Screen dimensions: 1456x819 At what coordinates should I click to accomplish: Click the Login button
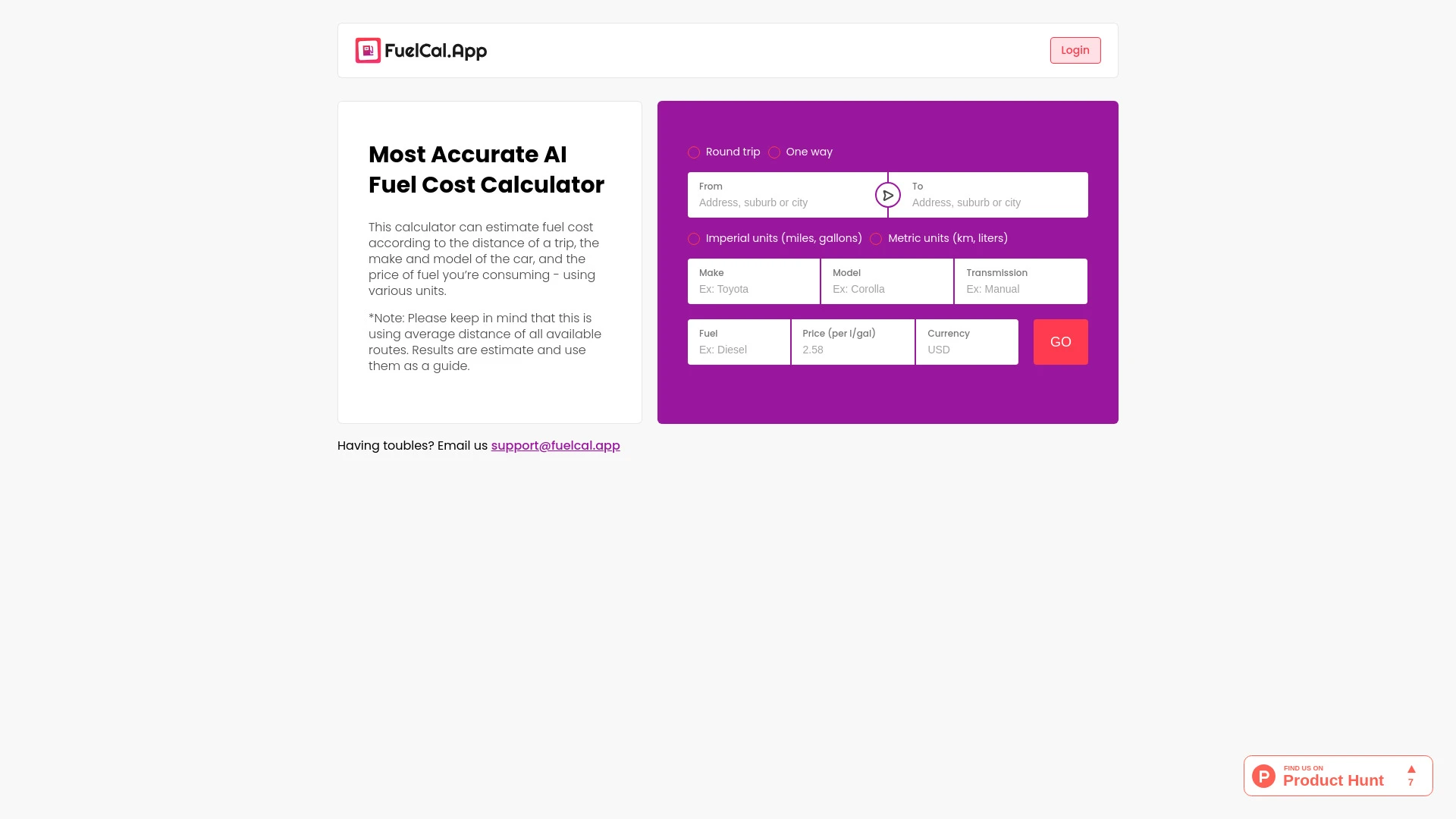coord(1075,50)
